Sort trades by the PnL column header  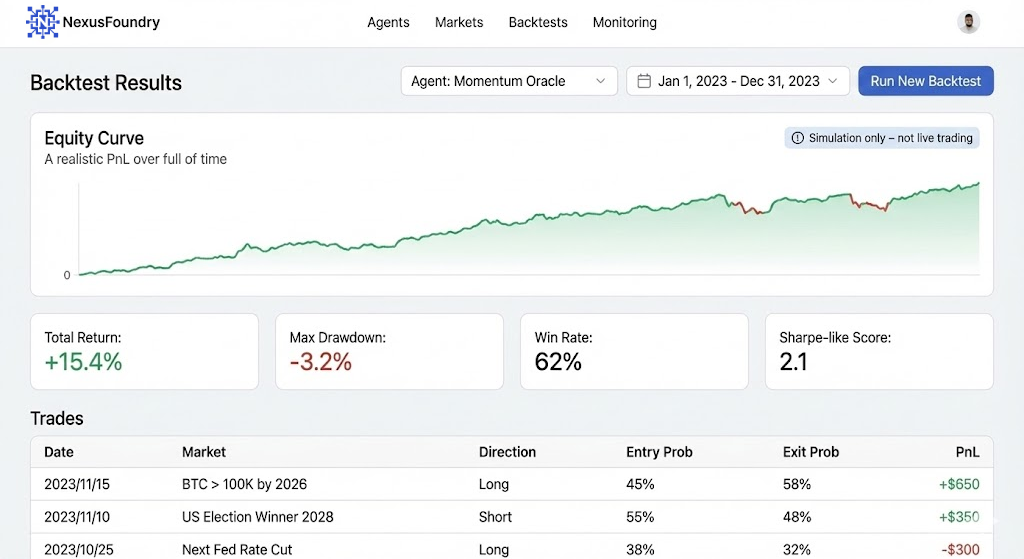coord(967,452)
